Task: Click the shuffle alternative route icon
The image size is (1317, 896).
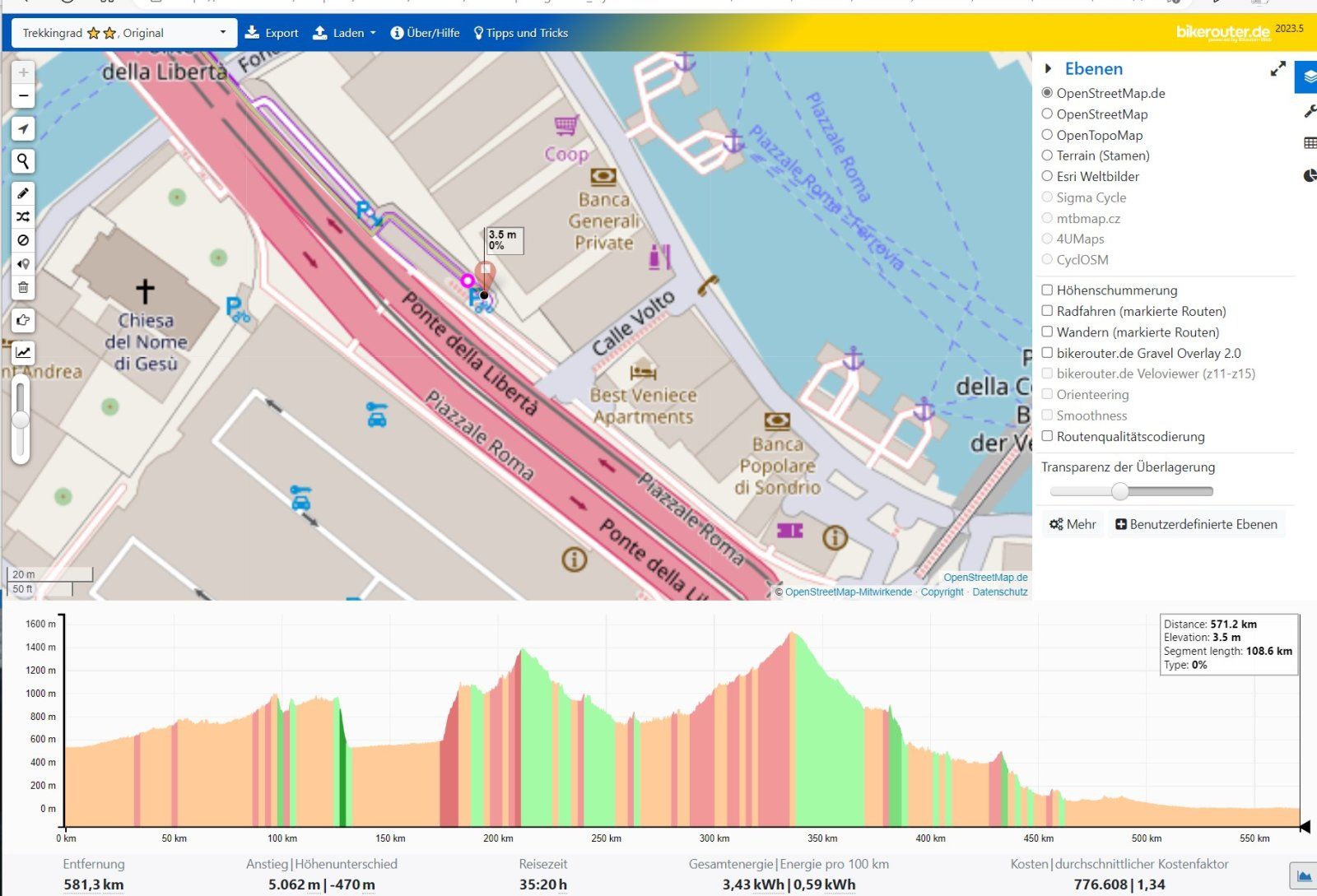Action: click(23, 216)
